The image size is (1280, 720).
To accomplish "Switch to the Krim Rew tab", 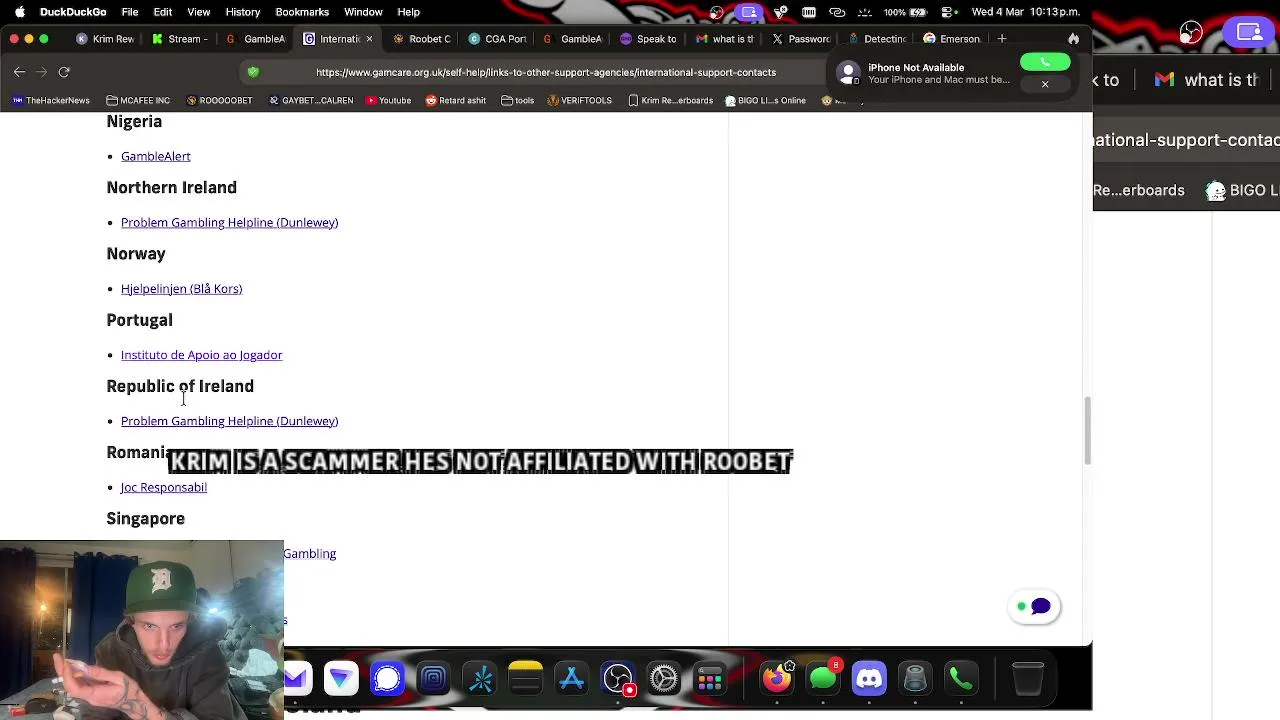I will (x=106, y=39).
